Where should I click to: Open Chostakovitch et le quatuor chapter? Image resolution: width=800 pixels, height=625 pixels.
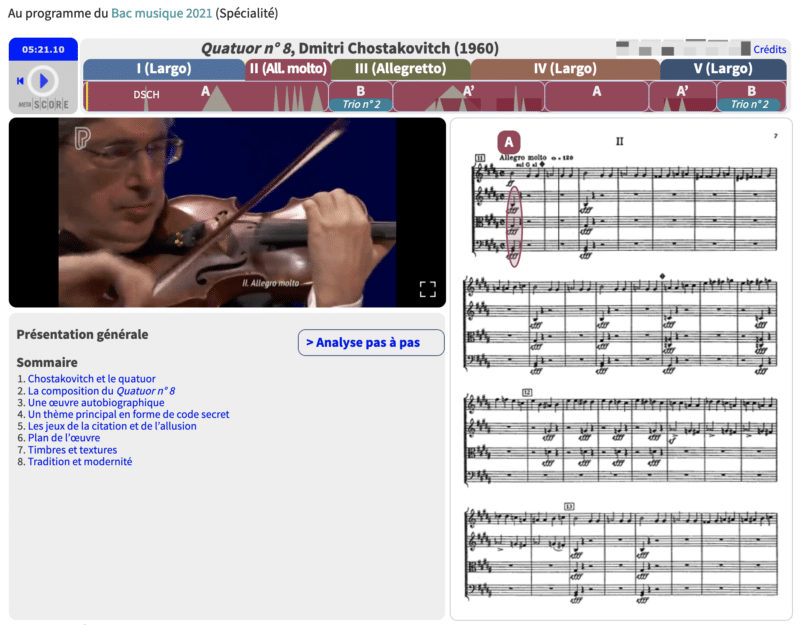(92, 379)
